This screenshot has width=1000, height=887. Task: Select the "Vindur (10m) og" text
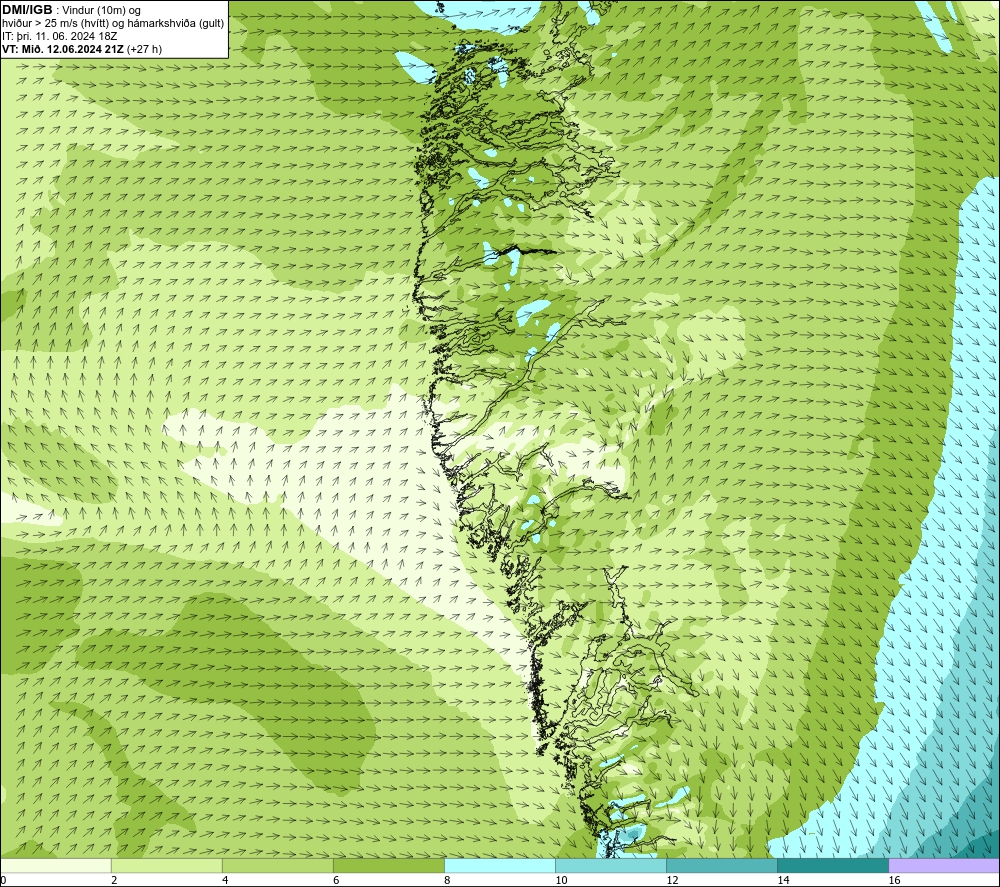pos(101,11)
